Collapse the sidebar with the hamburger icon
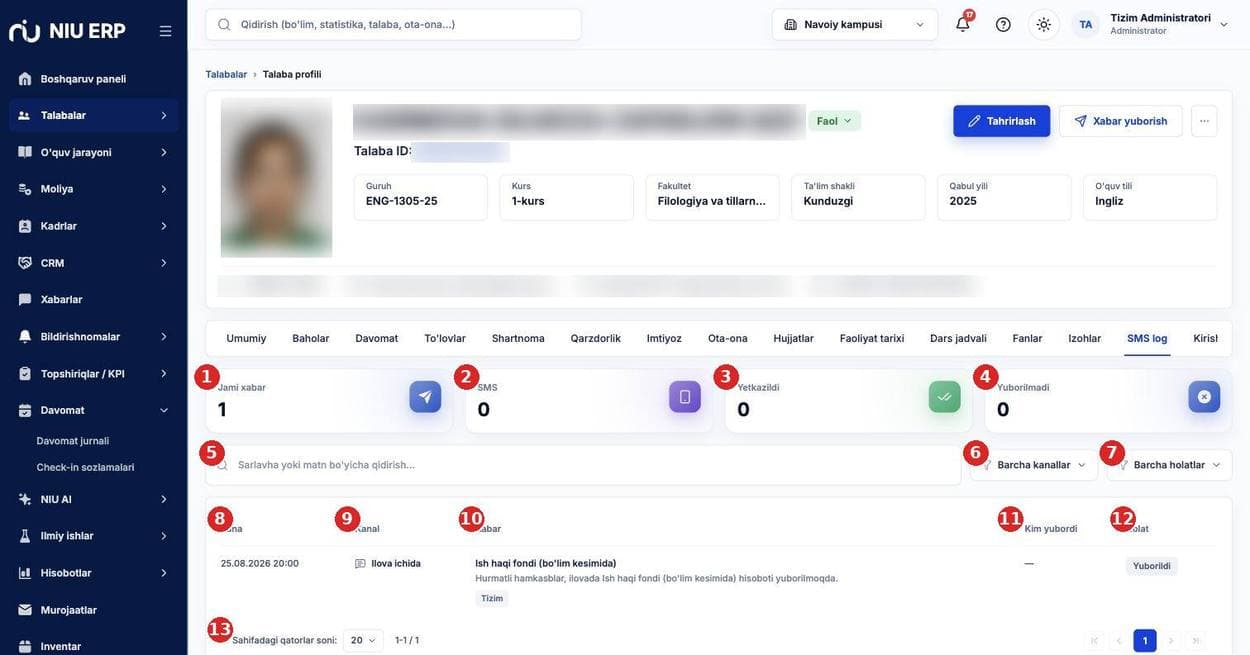The height and width of the screenshot is (655, 1250). point(166,31)
